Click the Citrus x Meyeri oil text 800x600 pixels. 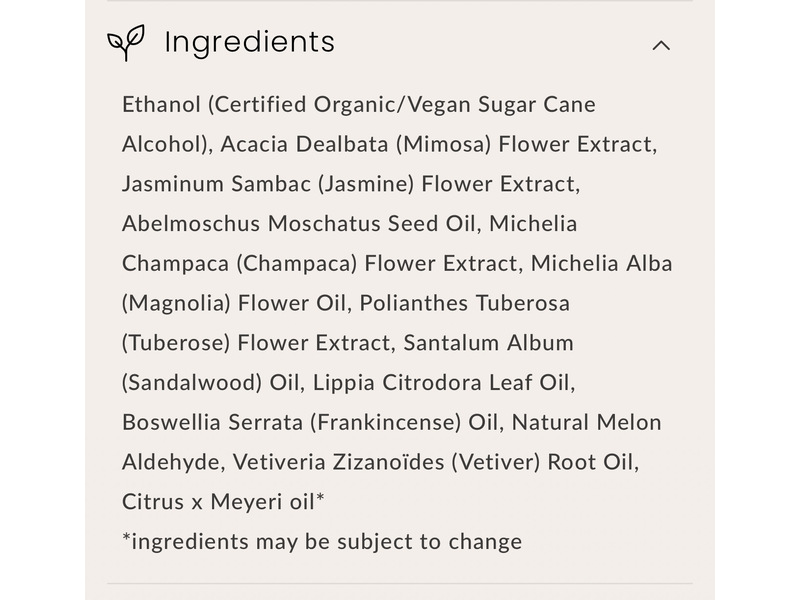[x=223, y=502]
